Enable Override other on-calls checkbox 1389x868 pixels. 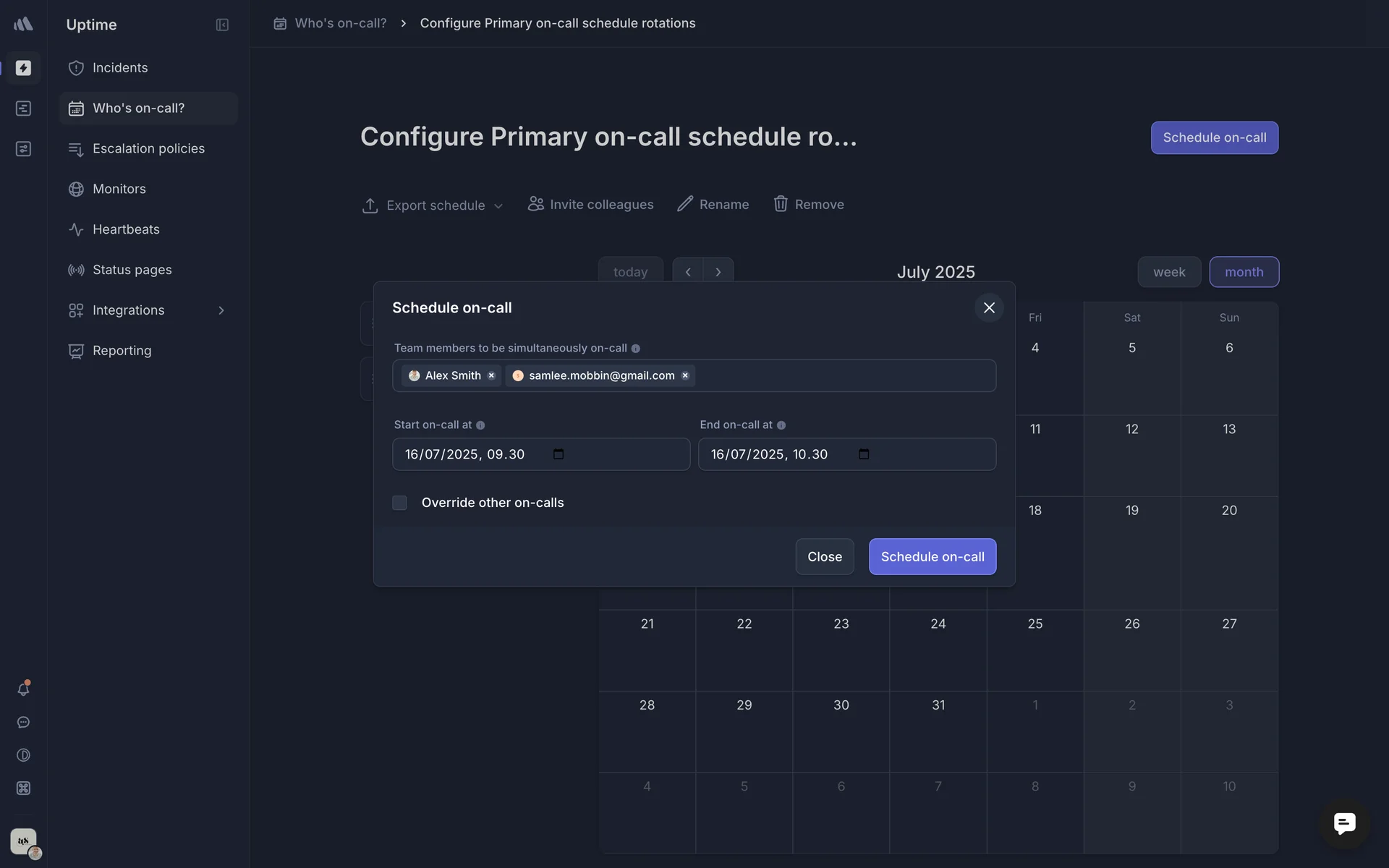(399, 503)
